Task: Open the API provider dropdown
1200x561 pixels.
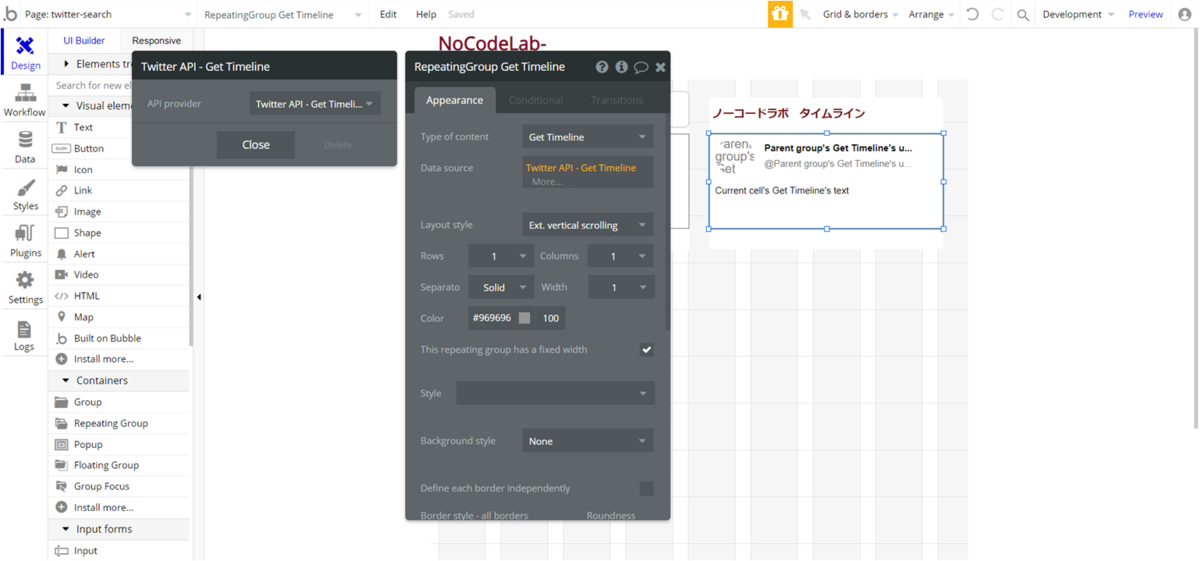Action: [315, 104]
